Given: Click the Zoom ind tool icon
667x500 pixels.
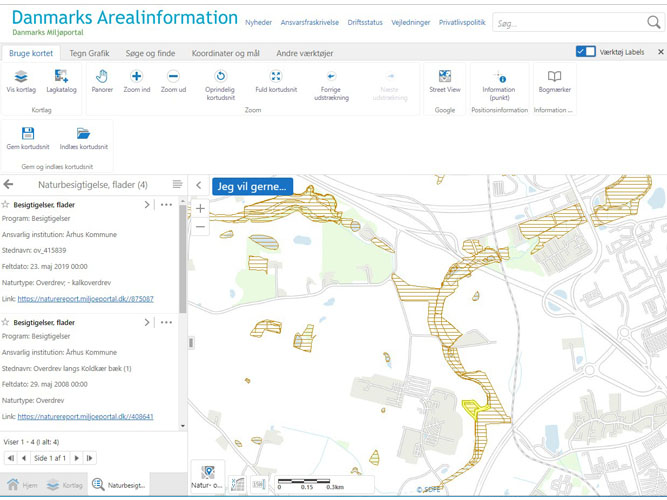Looking at the screenshot, I should 136,77.
